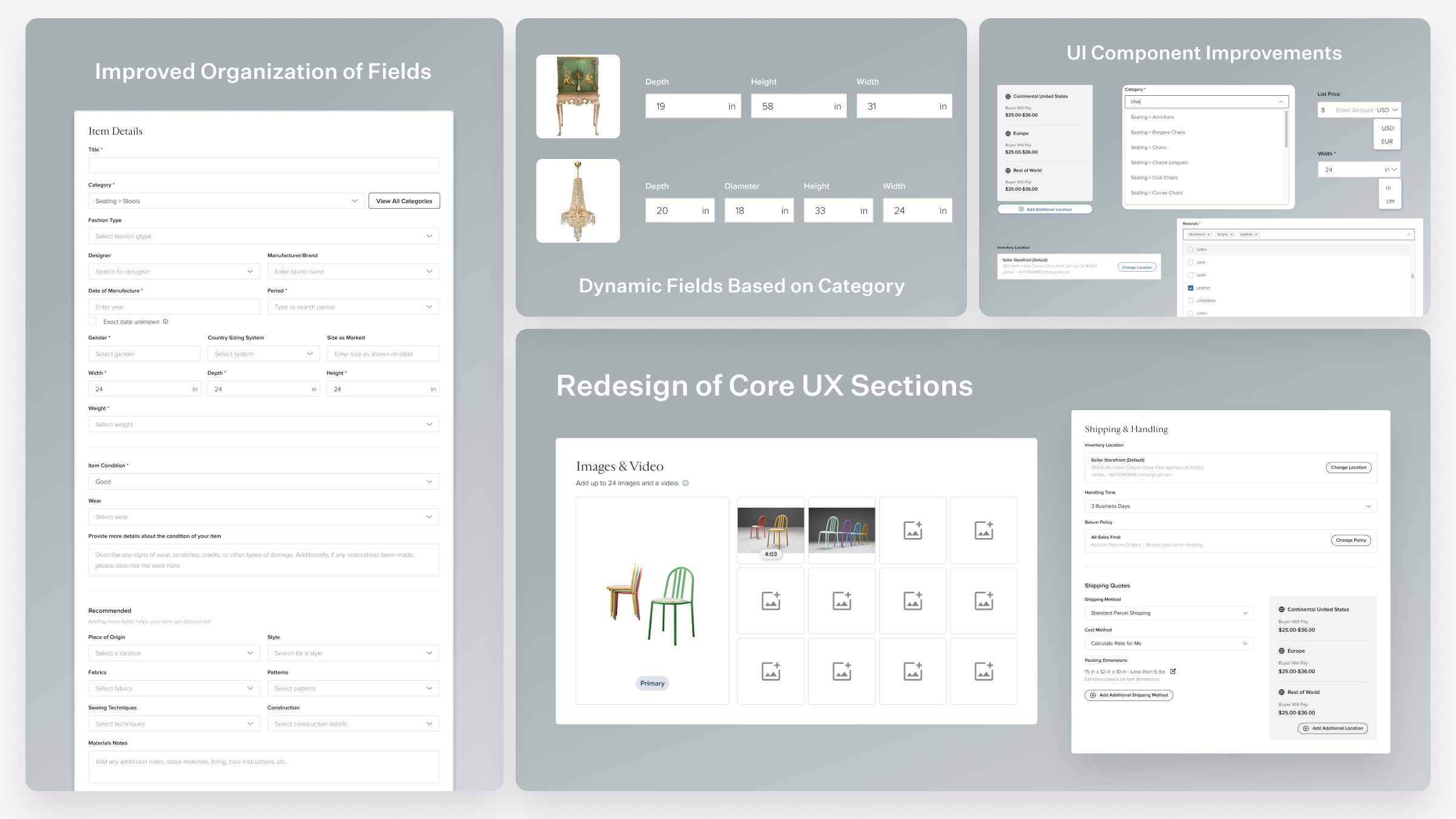Click the globe icon next to Continental United States

coord(1007,96)
